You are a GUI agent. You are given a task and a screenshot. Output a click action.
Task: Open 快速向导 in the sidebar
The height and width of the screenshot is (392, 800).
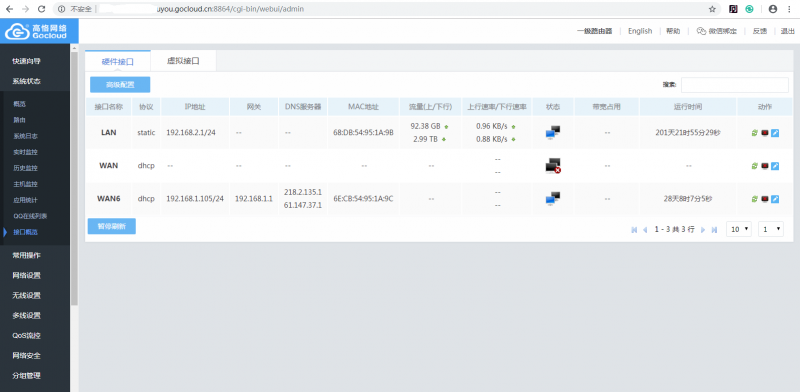pos(27,61)
